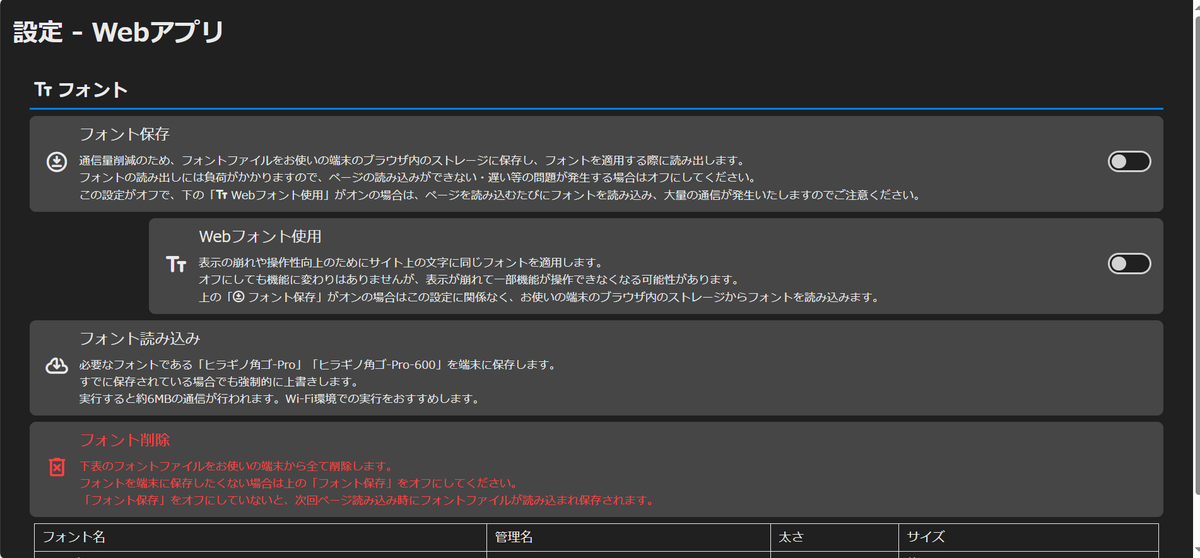Click the line starting 通信量削減のため
Image resolution: width=1200 pixels, height=558 pixels.
point(412,160)
